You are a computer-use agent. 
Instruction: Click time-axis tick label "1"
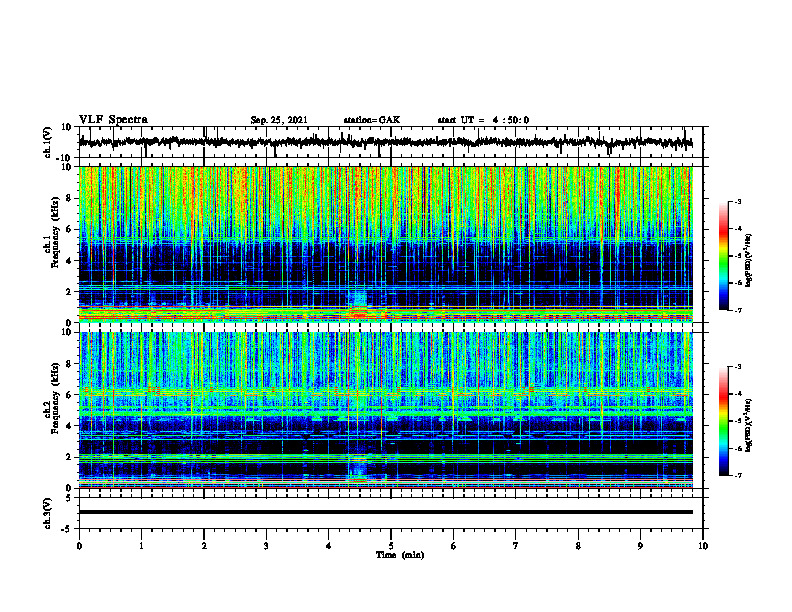141,546
